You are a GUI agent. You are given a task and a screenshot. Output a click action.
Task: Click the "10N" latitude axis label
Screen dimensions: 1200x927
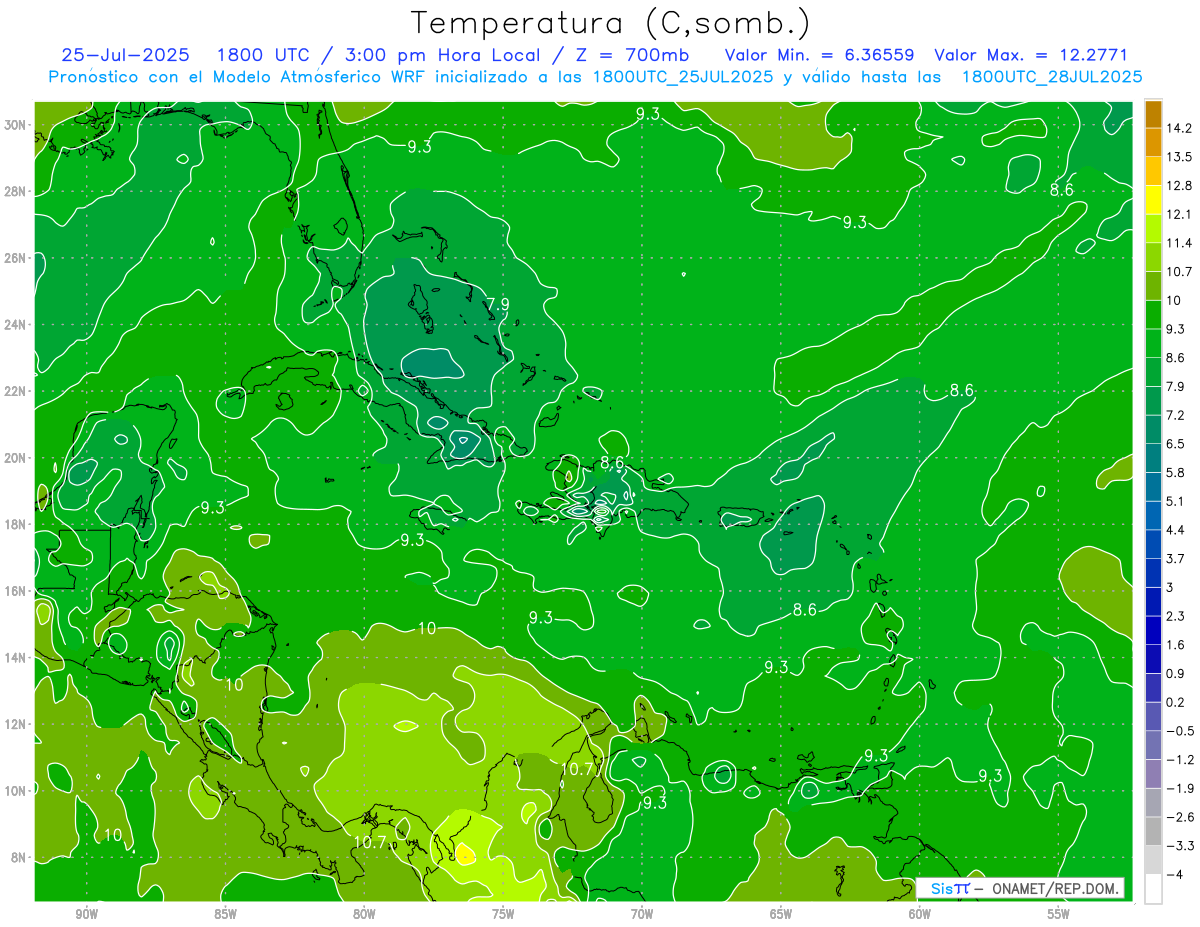(17, 791)
